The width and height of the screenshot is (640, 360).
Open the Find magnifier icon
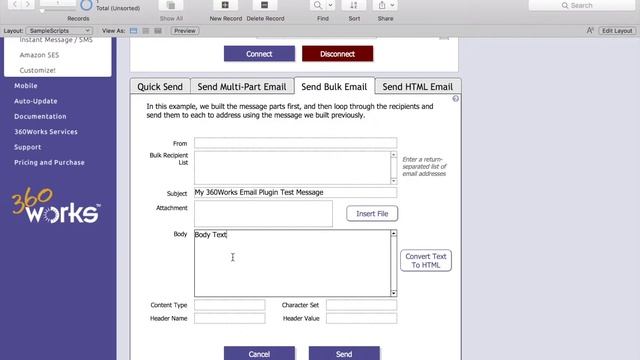318,5
